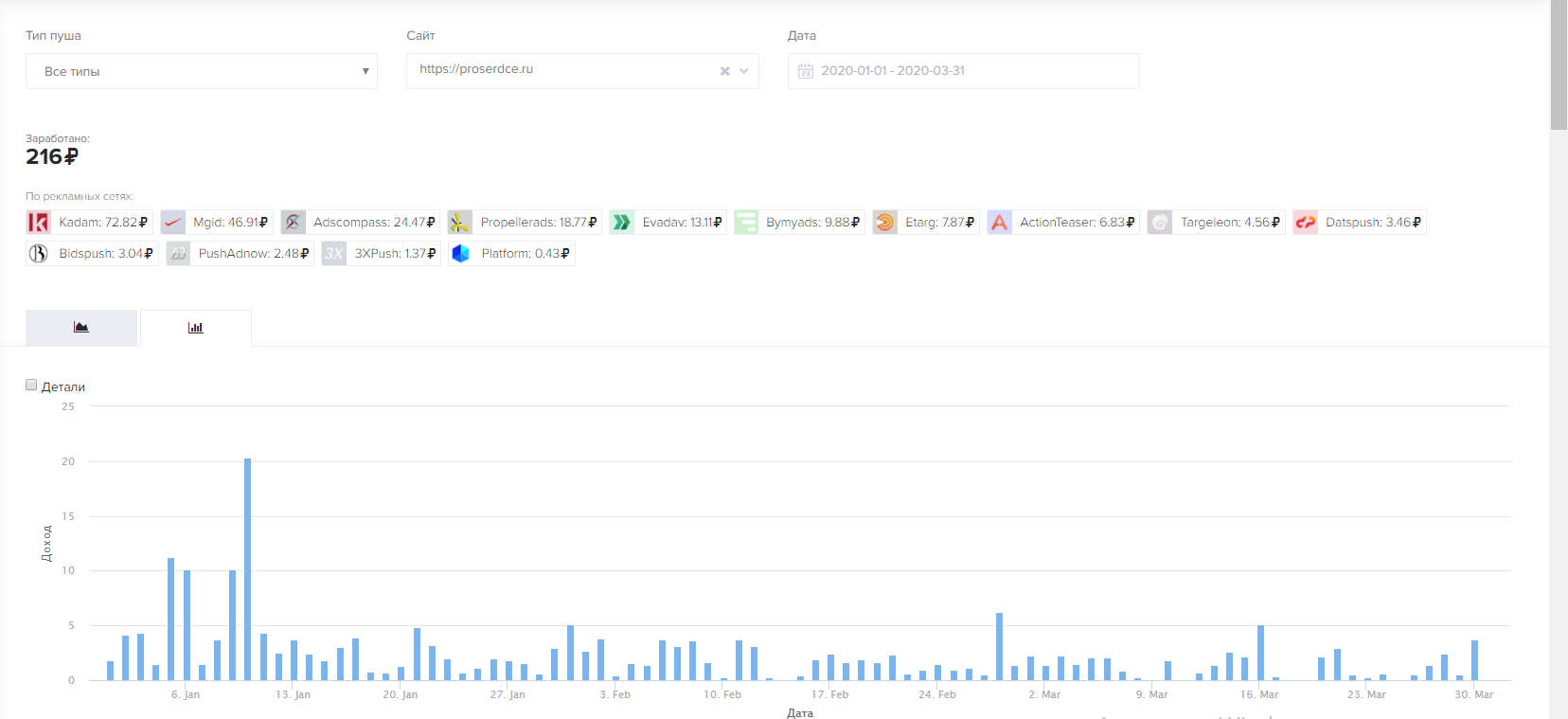Viewport: 1568px width, 719px height.
Task: Click the Targeleon network logo icon
Action: point(1159,223)
